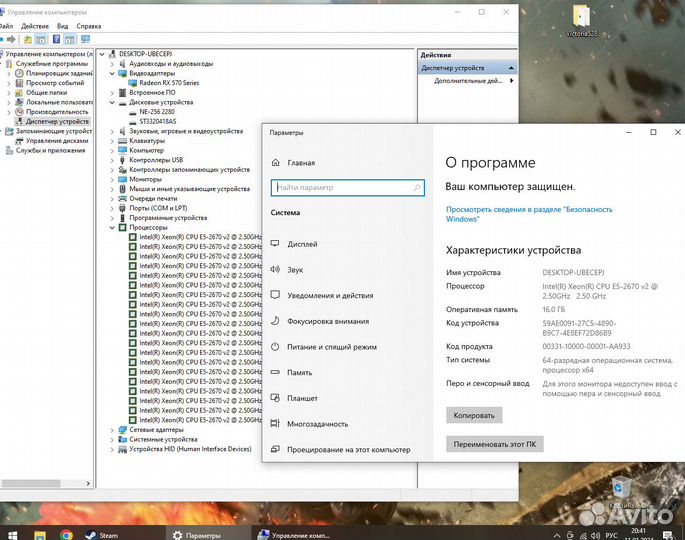
Task: Open Sound settings icon in Settings sidebar
Action: pyautogui.click(x=275, y=269)
